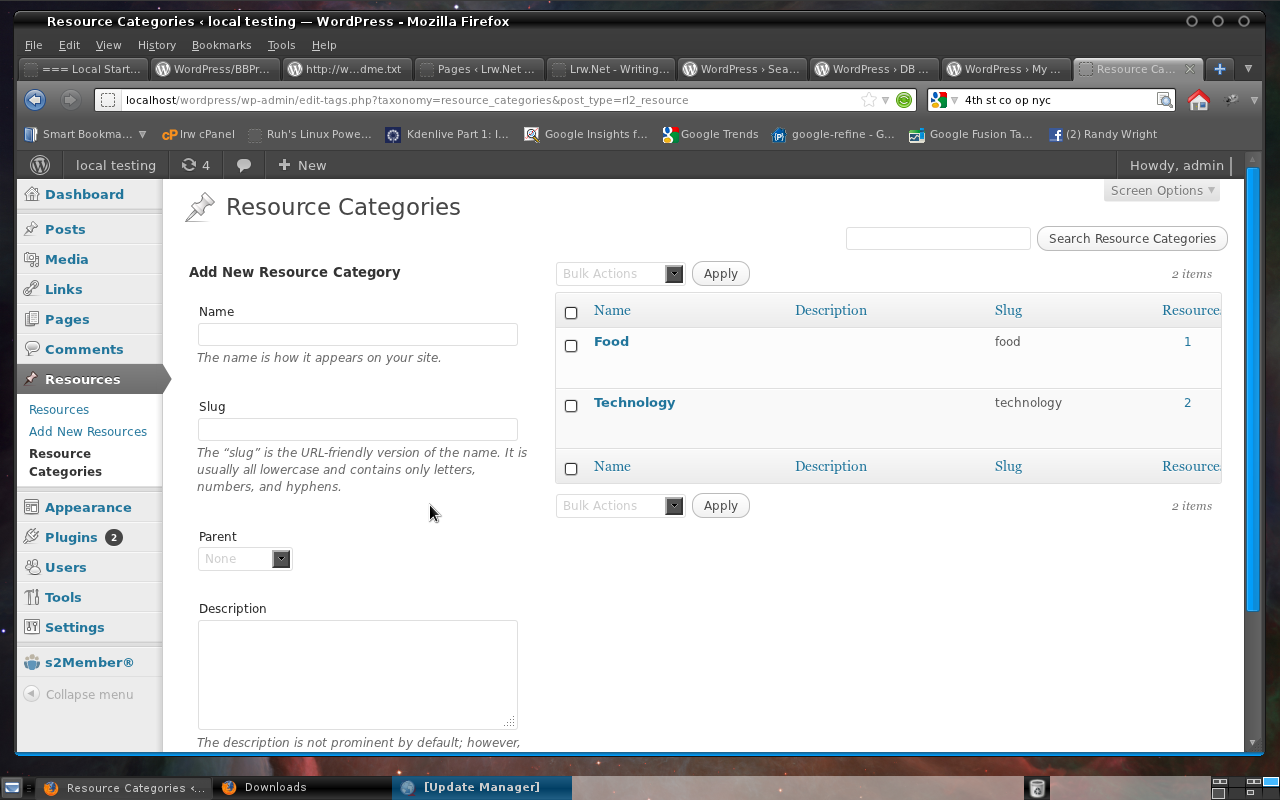Click the Search Resource Categories button
The width and height of the screenshot is (1280, 800).
pyautogui.click(x=1132, y=239)
